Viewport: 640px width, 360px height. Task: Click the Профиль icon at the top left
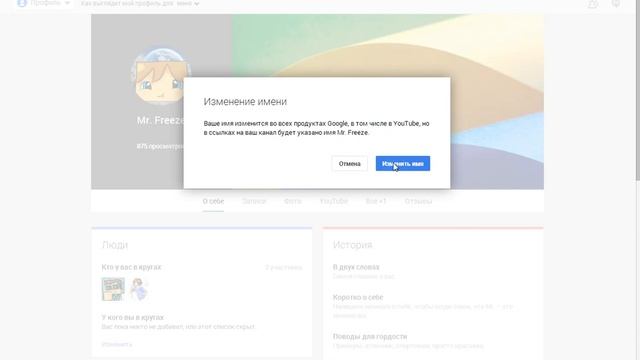tap(22, 3)
